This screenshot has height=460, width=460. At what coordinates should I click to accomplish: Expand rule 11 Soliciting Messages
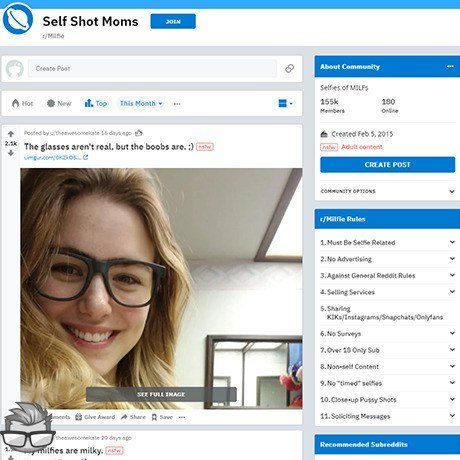click(x=388, y=416)
